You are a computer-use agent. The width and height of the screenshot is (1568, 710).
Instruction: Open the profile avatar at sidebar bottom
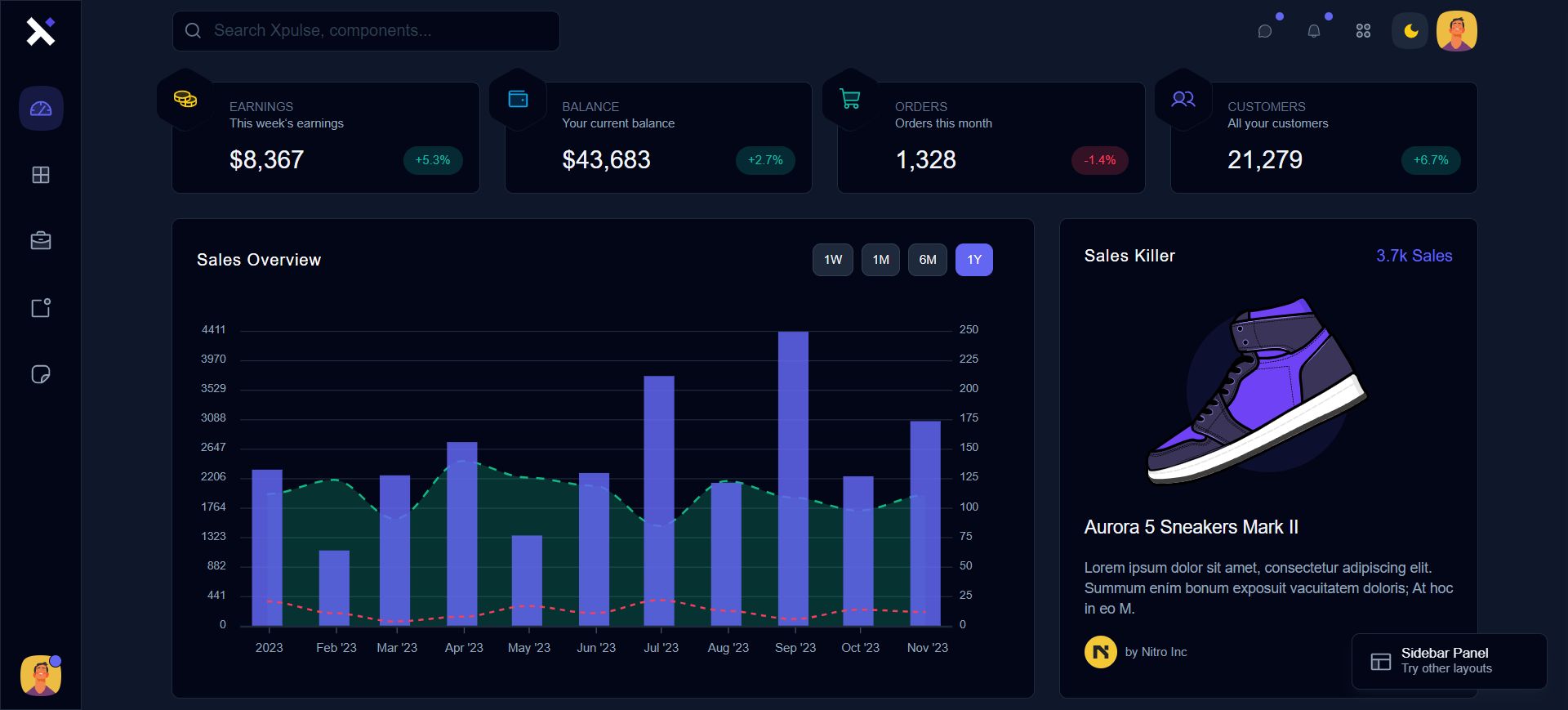tap(40, 676)
